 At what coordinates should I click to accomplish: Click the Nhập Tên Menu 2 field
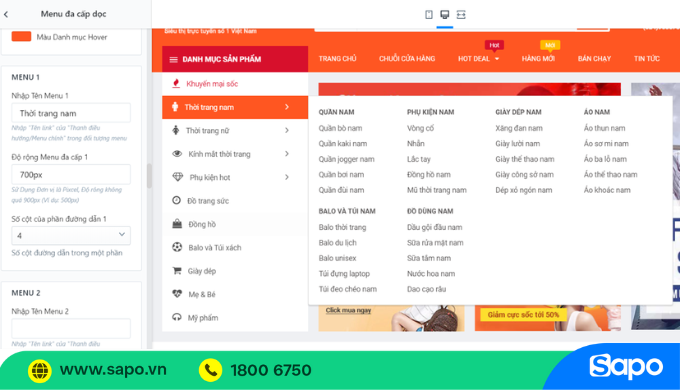point(71,328)
